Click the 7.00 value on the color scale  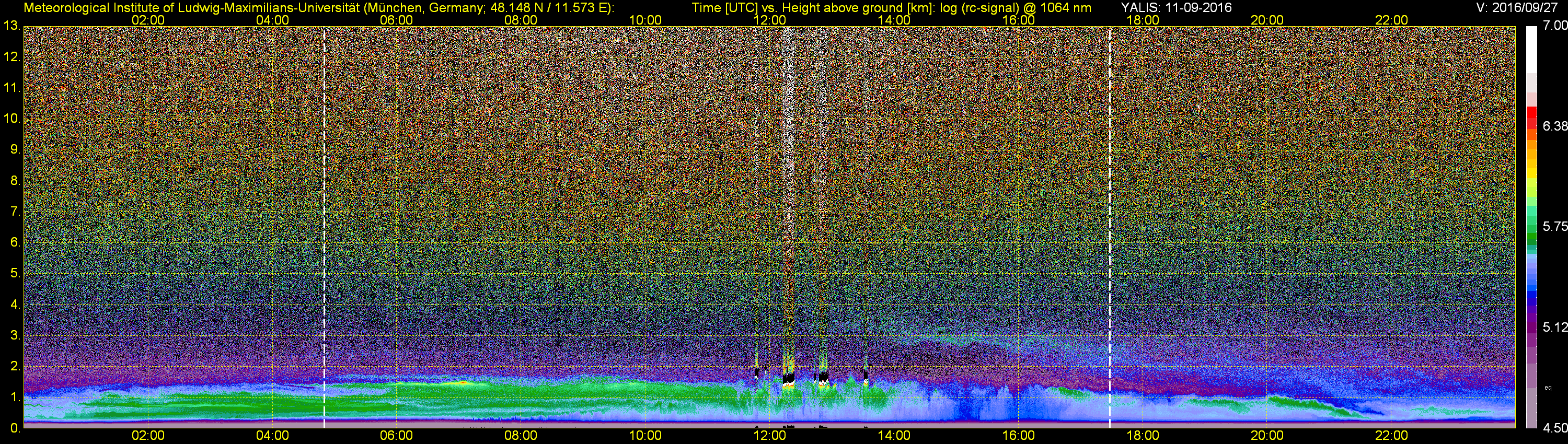tap(1555, 26)
